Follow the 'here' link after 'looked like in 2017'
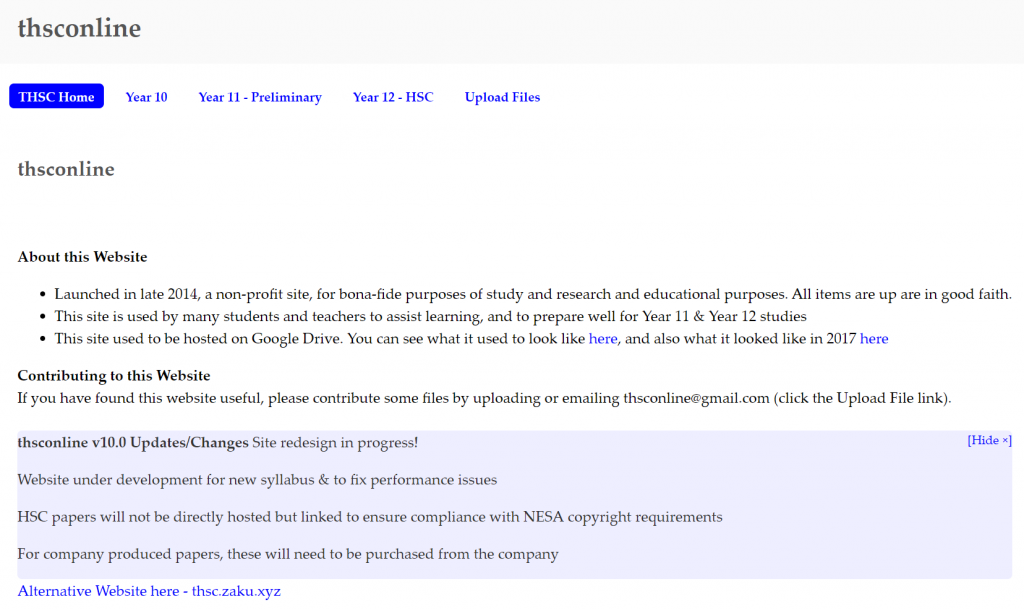This screenshot has height=610, width=1024. [x=874, y=339]
